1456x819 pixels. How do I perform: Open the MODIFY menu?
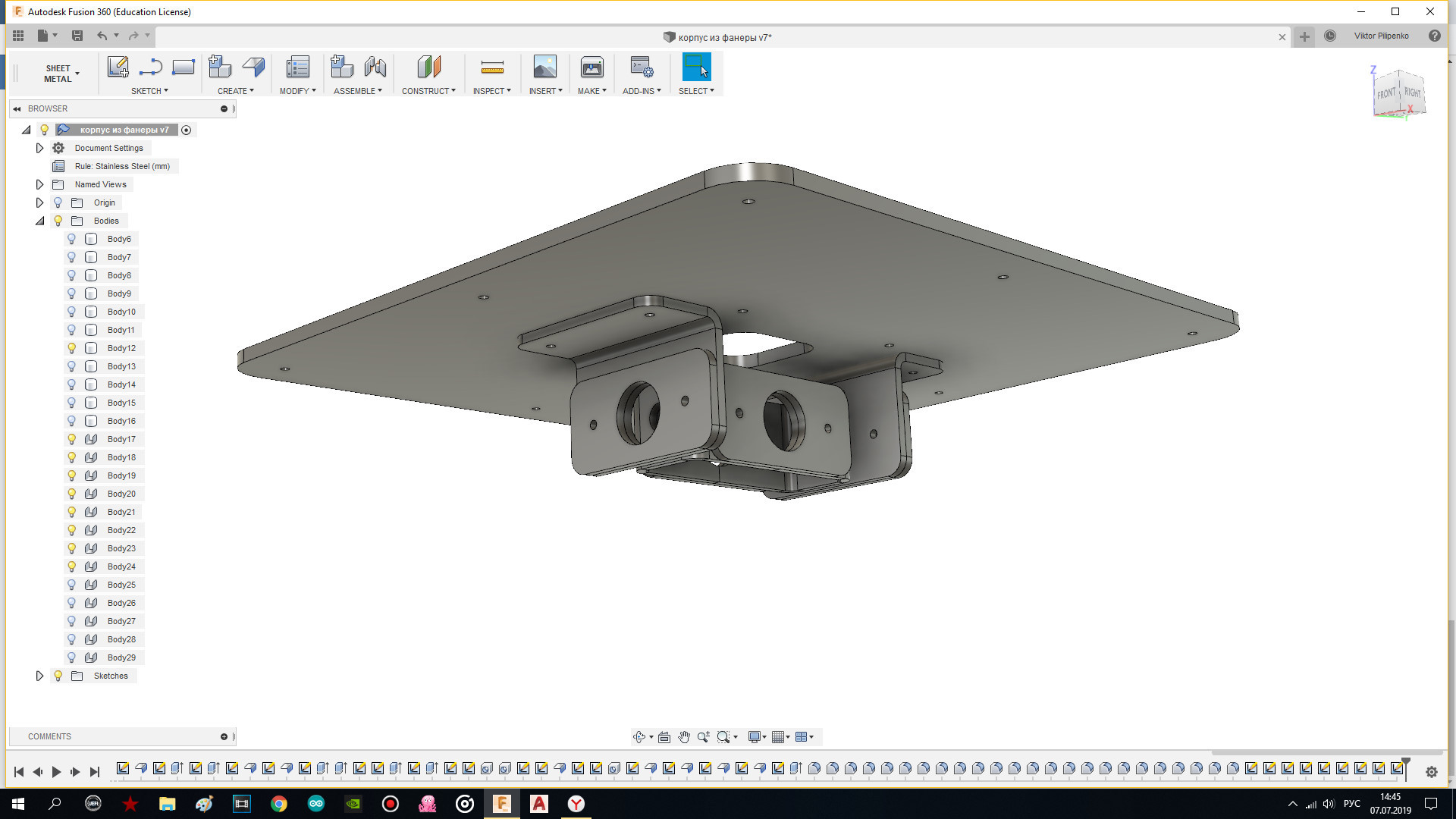click(x=297, y=91)
